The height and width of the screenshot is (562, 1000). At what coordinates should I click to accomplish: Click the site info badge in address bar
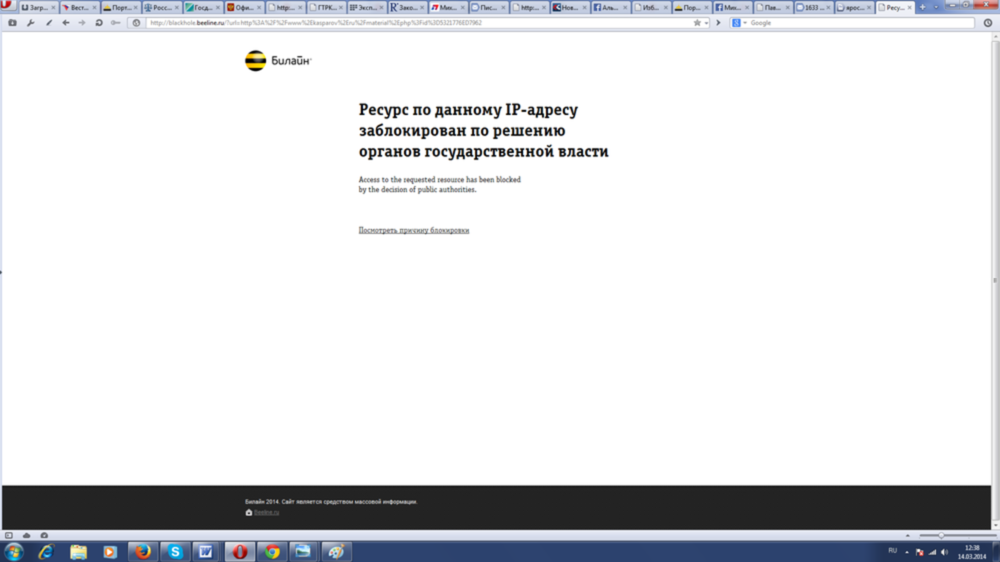click(x=136, y=23)
